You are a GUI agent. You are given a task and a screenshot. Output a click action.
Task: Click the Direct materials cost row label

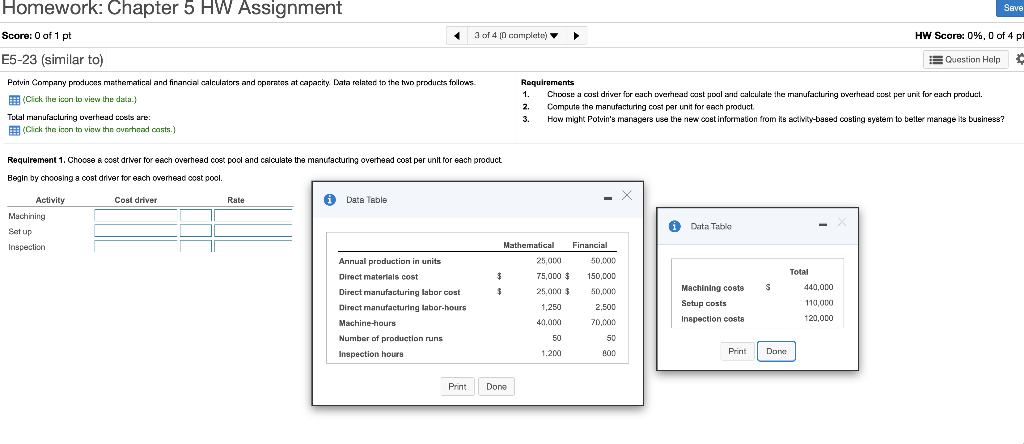pyautogui.click(x=379, y=277)
